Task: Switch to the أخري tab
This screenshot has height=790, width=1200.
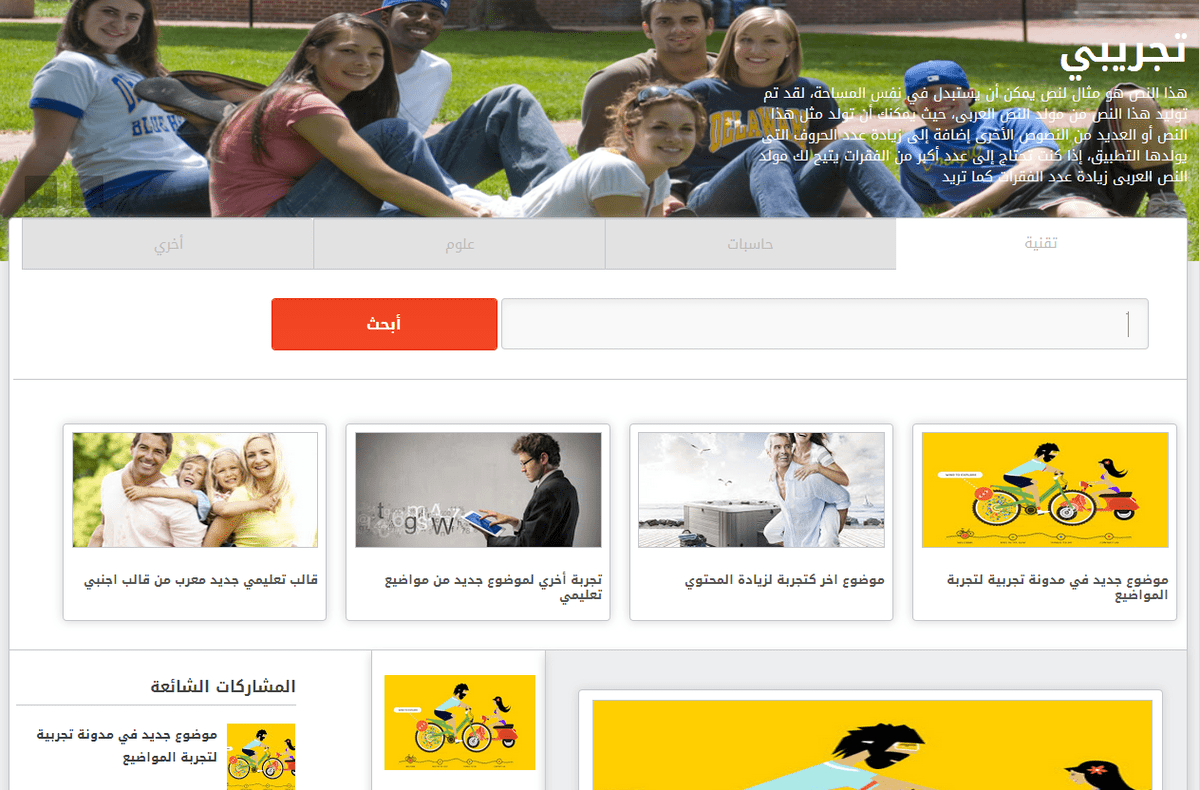Action: pyautogui.click(x=168, y=244)
